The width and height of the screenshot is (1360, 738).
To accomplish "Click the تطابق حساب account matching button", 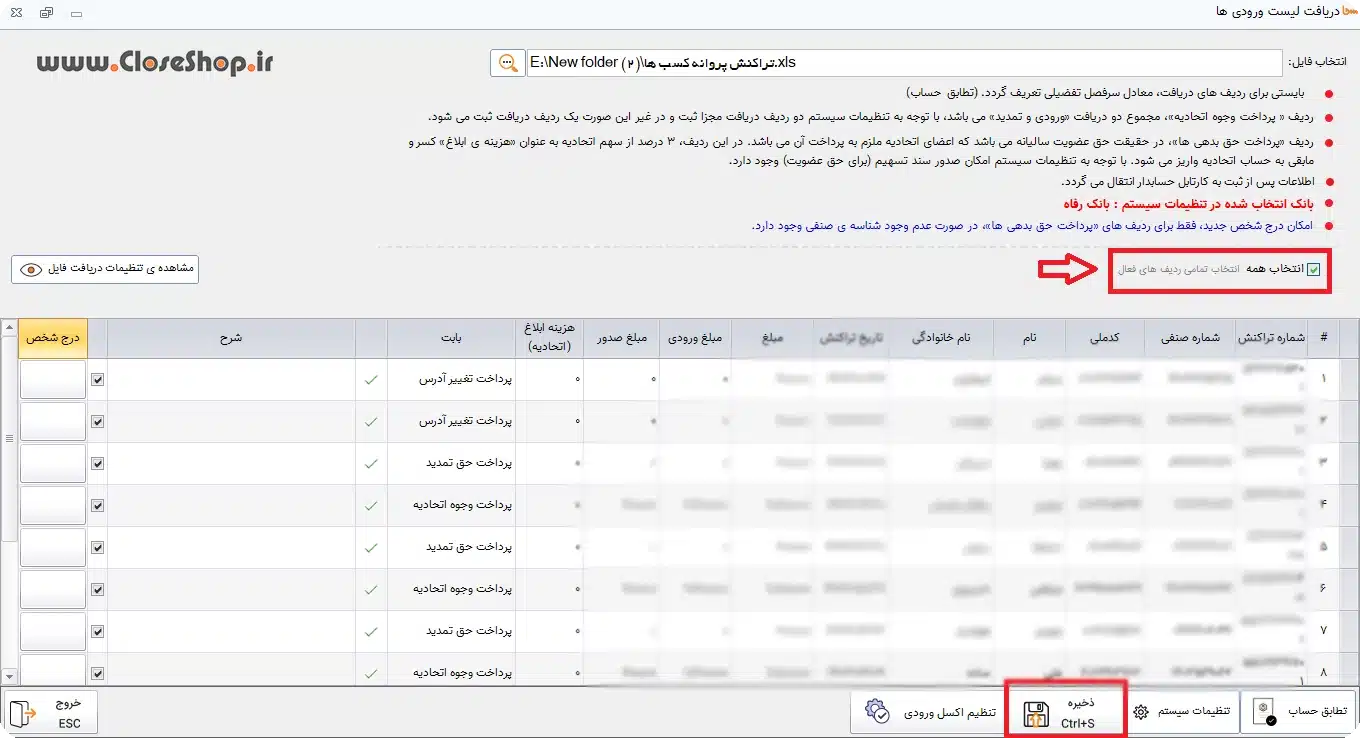I will click(1299, 712).
